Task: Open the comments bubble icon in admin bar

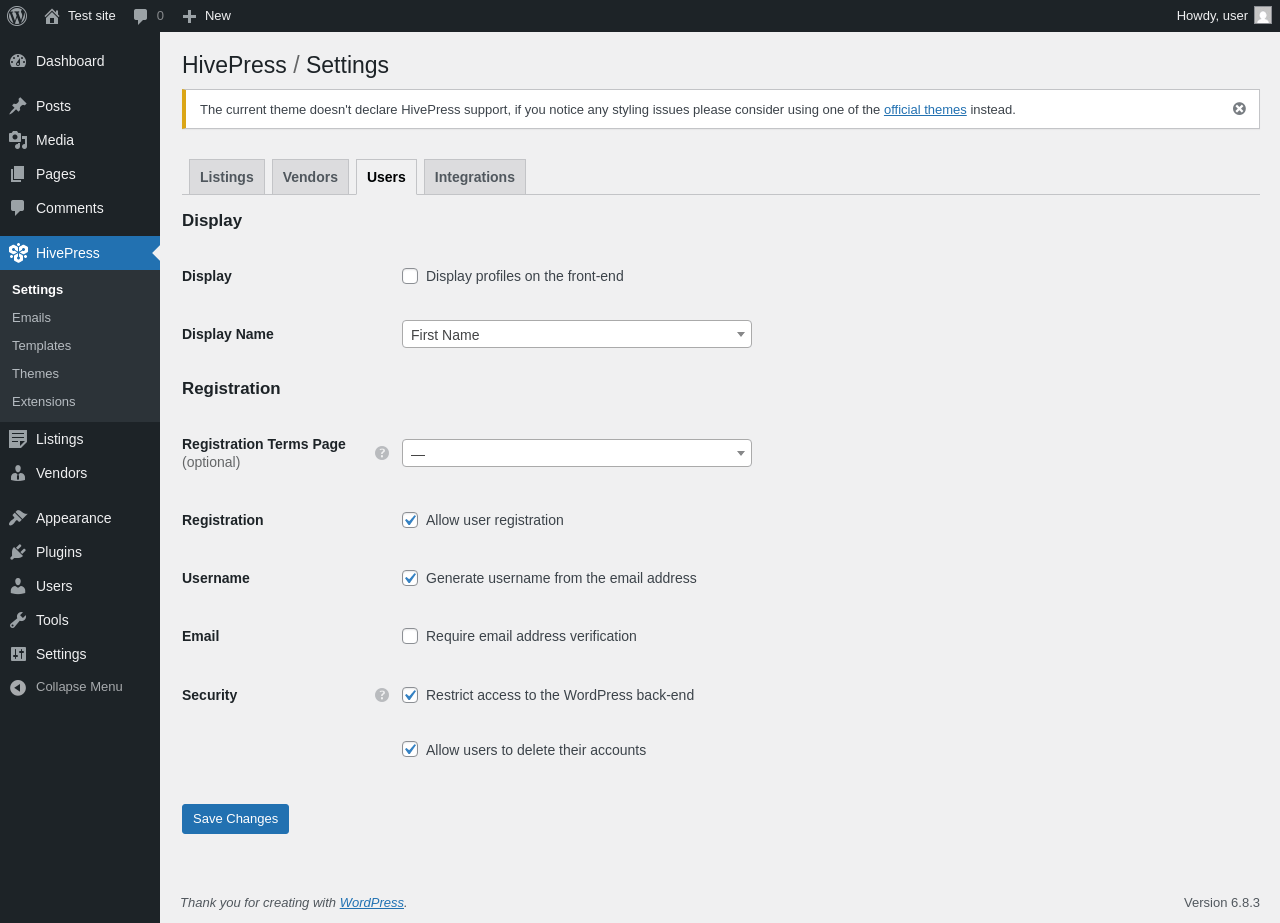Action: [x=141, y=16]
